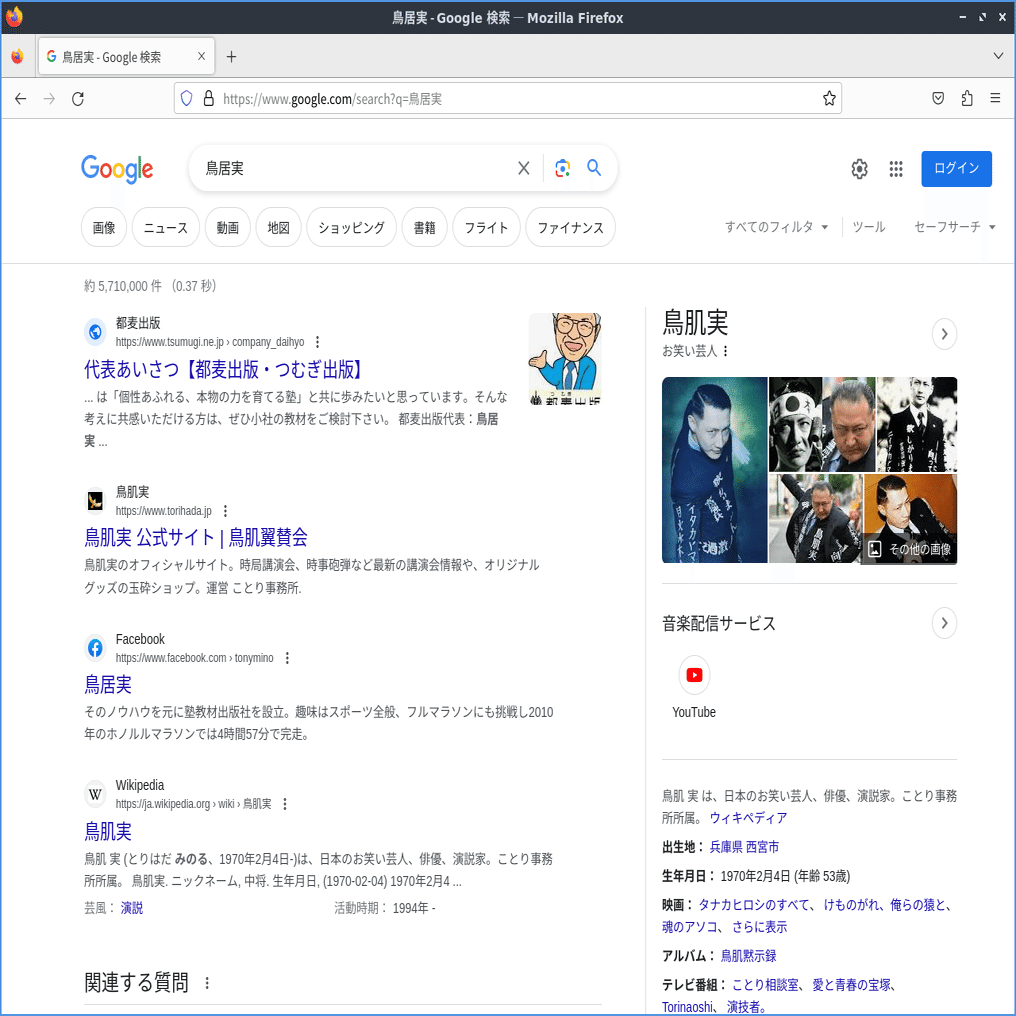Open a new tab with the plus button
The image size is (1016, 1016).
(x=231, y=57)
